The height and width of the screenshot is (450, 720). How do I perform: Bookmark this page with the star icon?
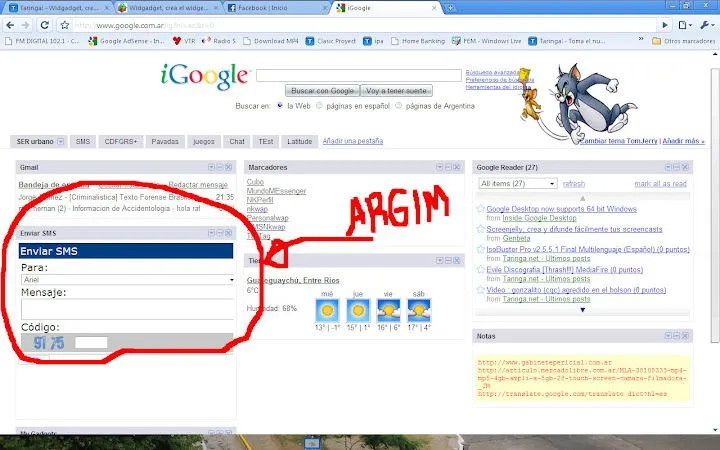point(65,25)
